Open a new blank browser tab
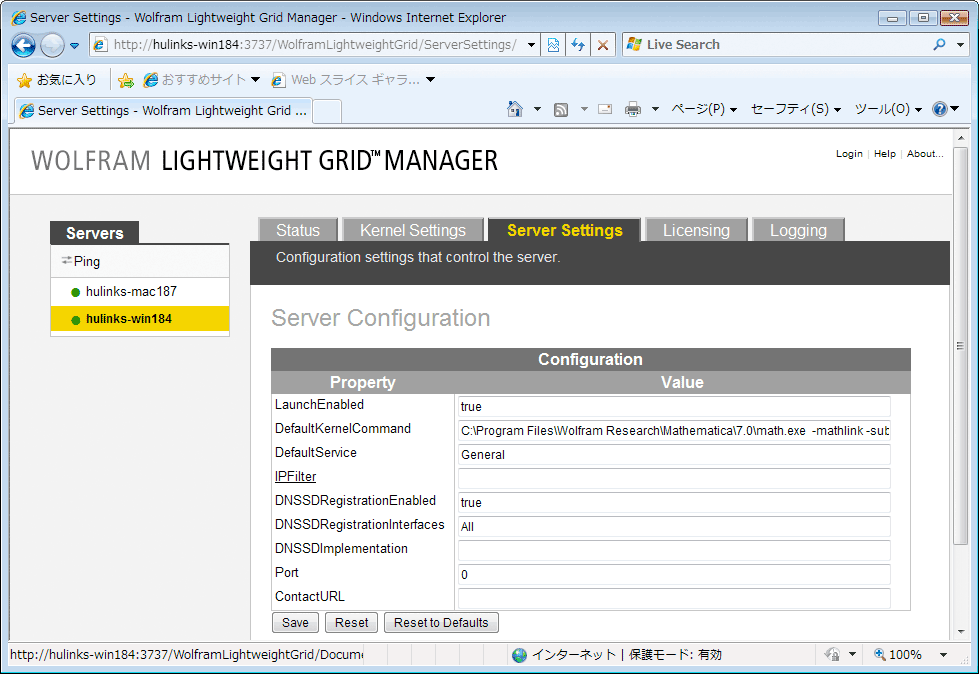The image size is (979, 674). coord(327,111)
